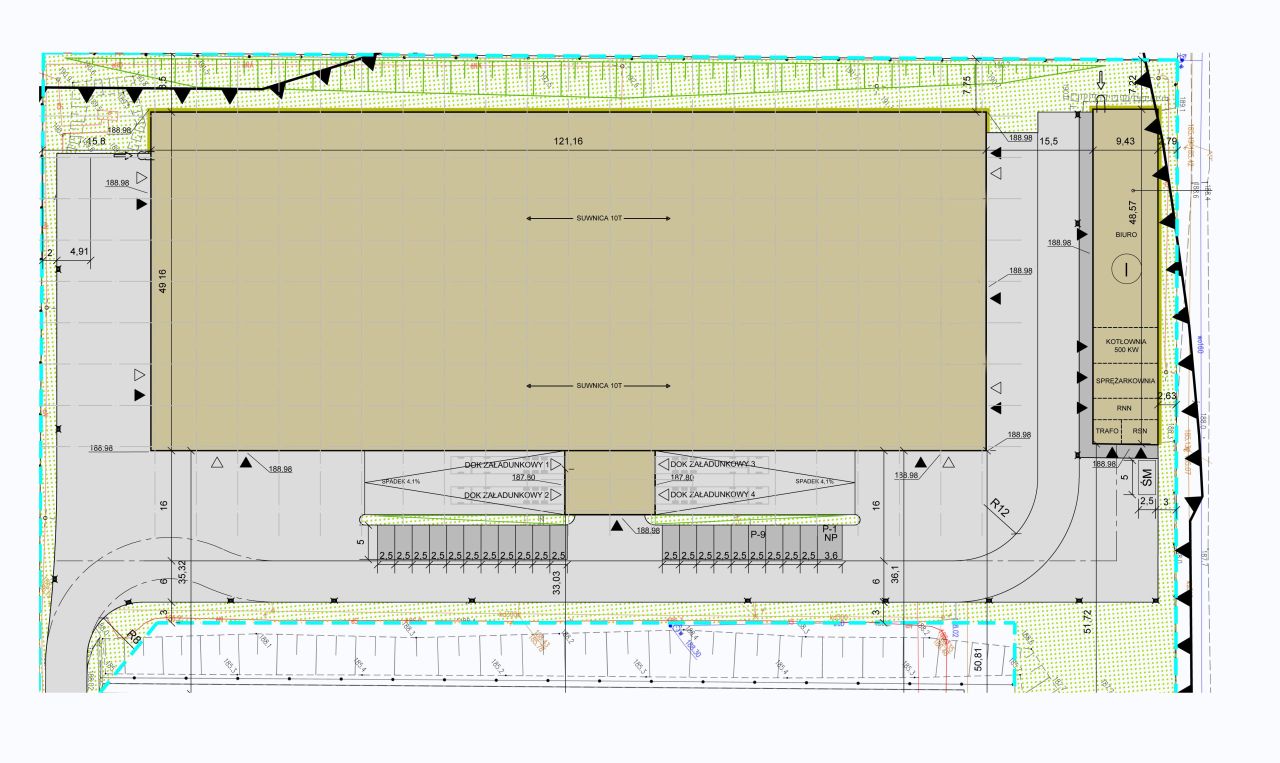Screen dimensions: 1280x763
Task: Select the left SPADEK 4,1% ramp label
Action: click(x=400, y=481)
